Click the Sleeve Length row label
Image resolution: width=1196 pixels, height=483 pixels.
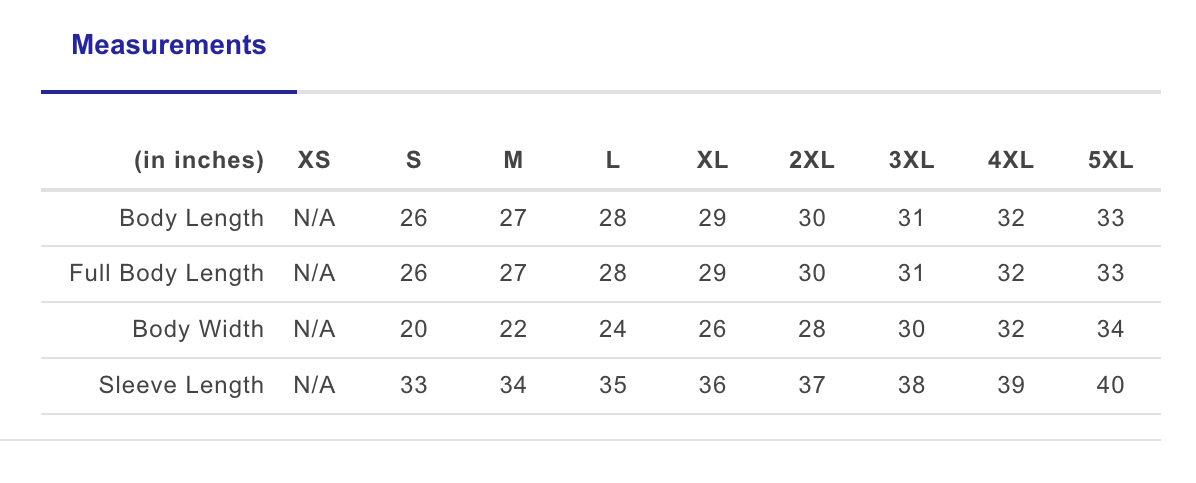click(181, 386)
